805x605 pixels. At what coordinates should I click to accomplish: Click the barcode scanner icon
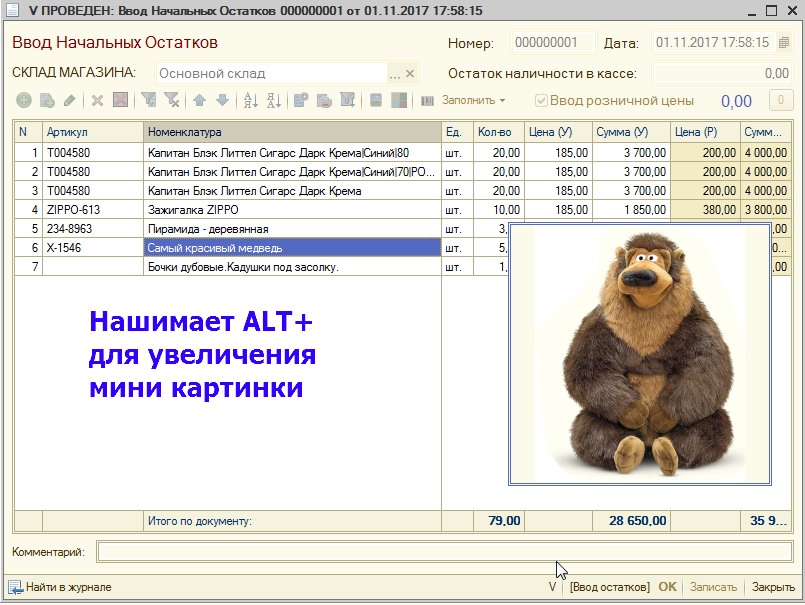click(x=428, y=101)
